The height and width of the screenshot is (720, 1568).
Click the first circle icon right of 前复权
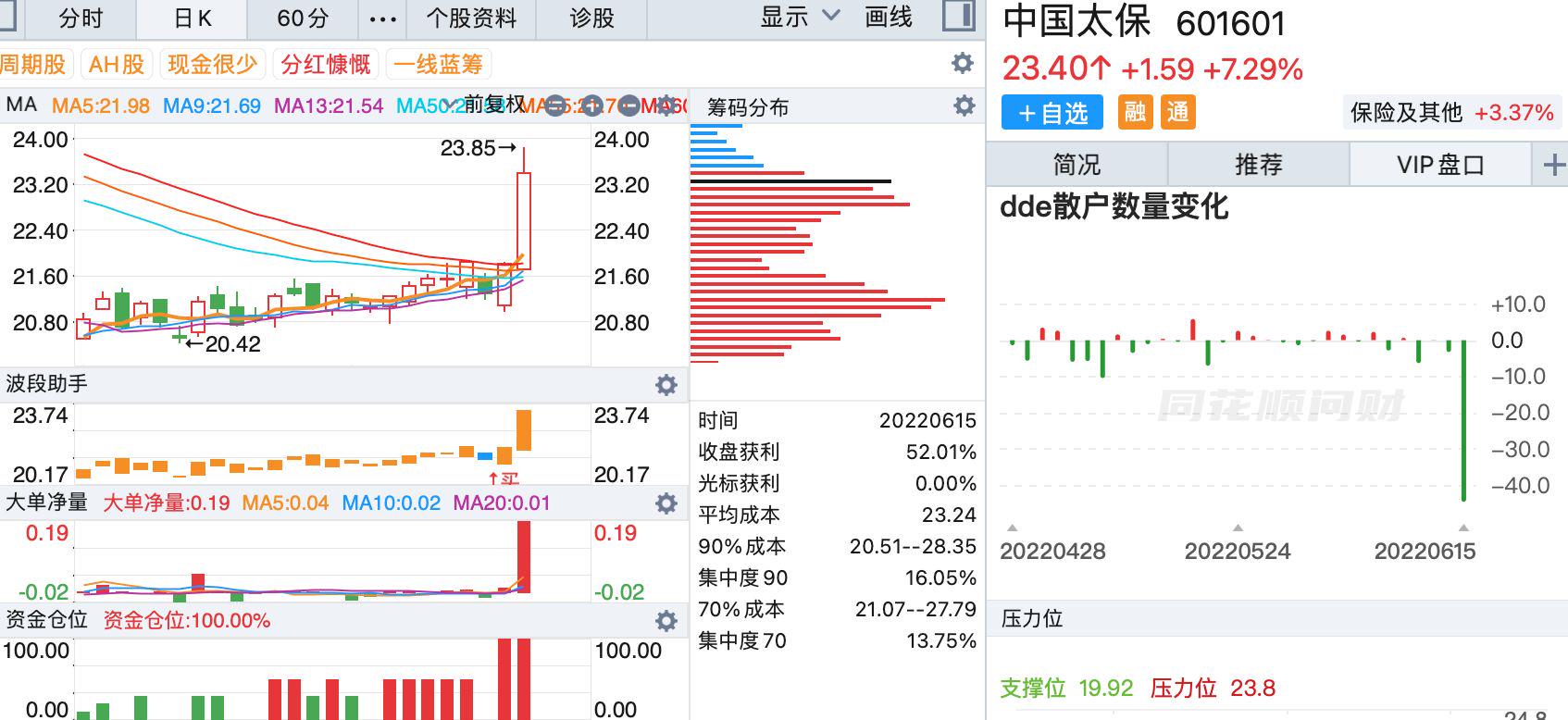coord(554,106)
